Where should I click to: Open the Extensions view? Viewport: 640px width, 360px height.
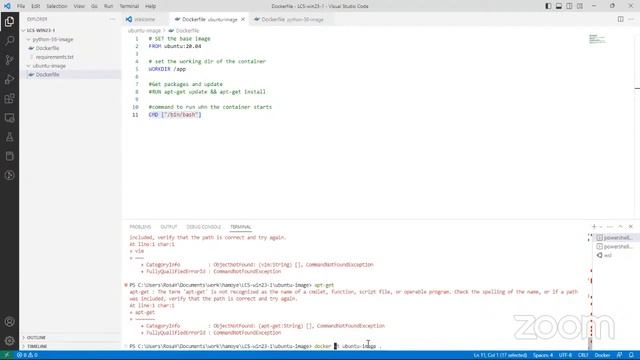(x=9, y=98)
